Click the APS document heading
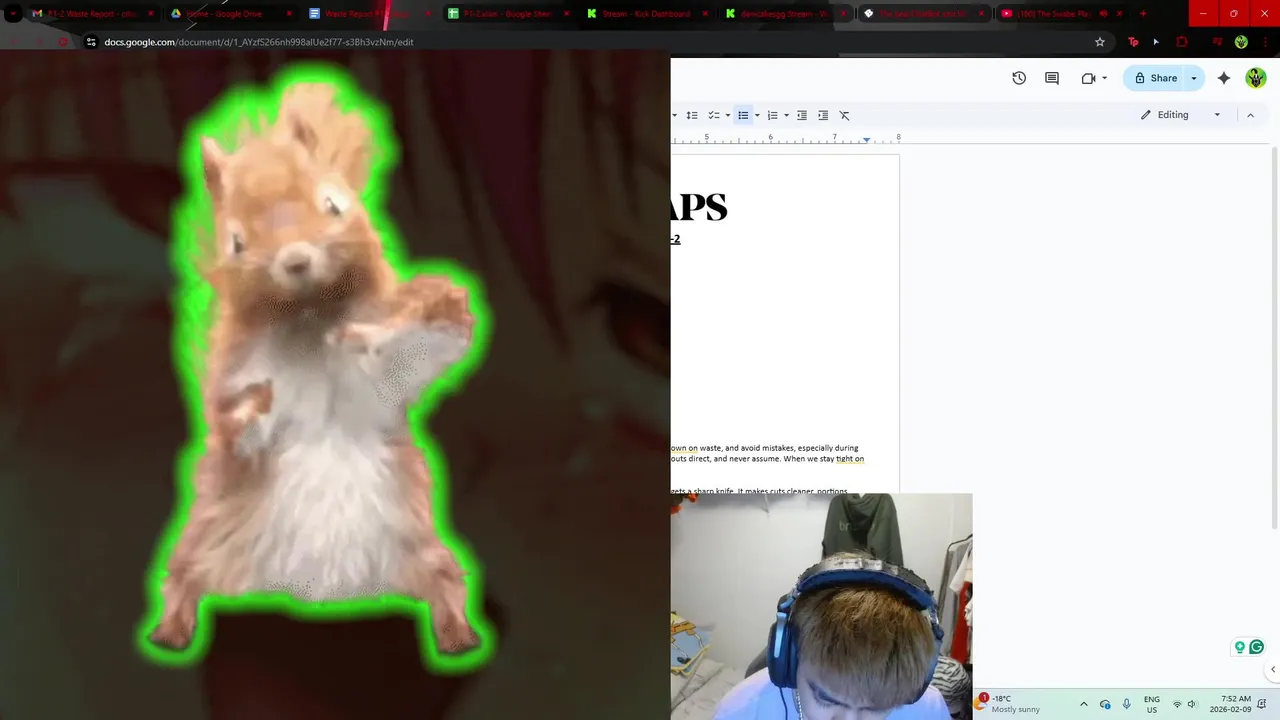1280x720 pixels. 699,207
